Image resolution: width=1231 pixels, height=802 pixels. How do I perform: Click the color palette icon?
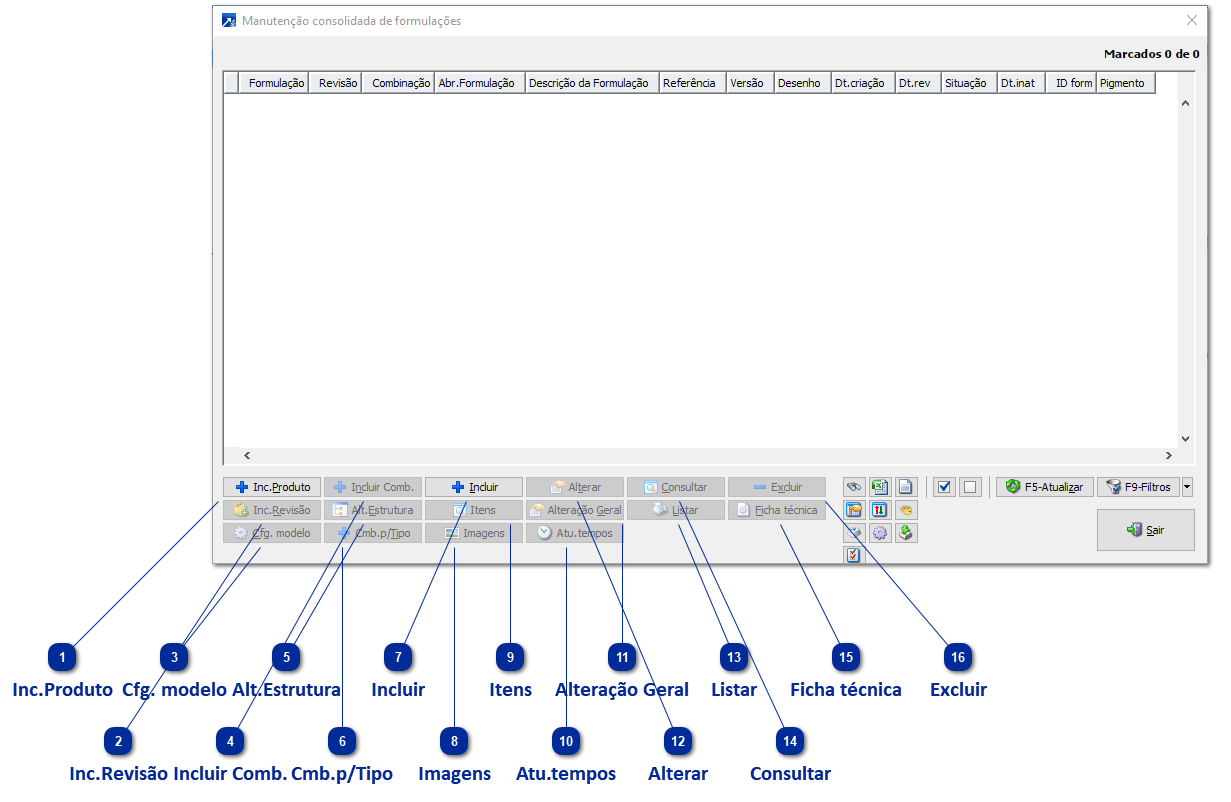905,510
